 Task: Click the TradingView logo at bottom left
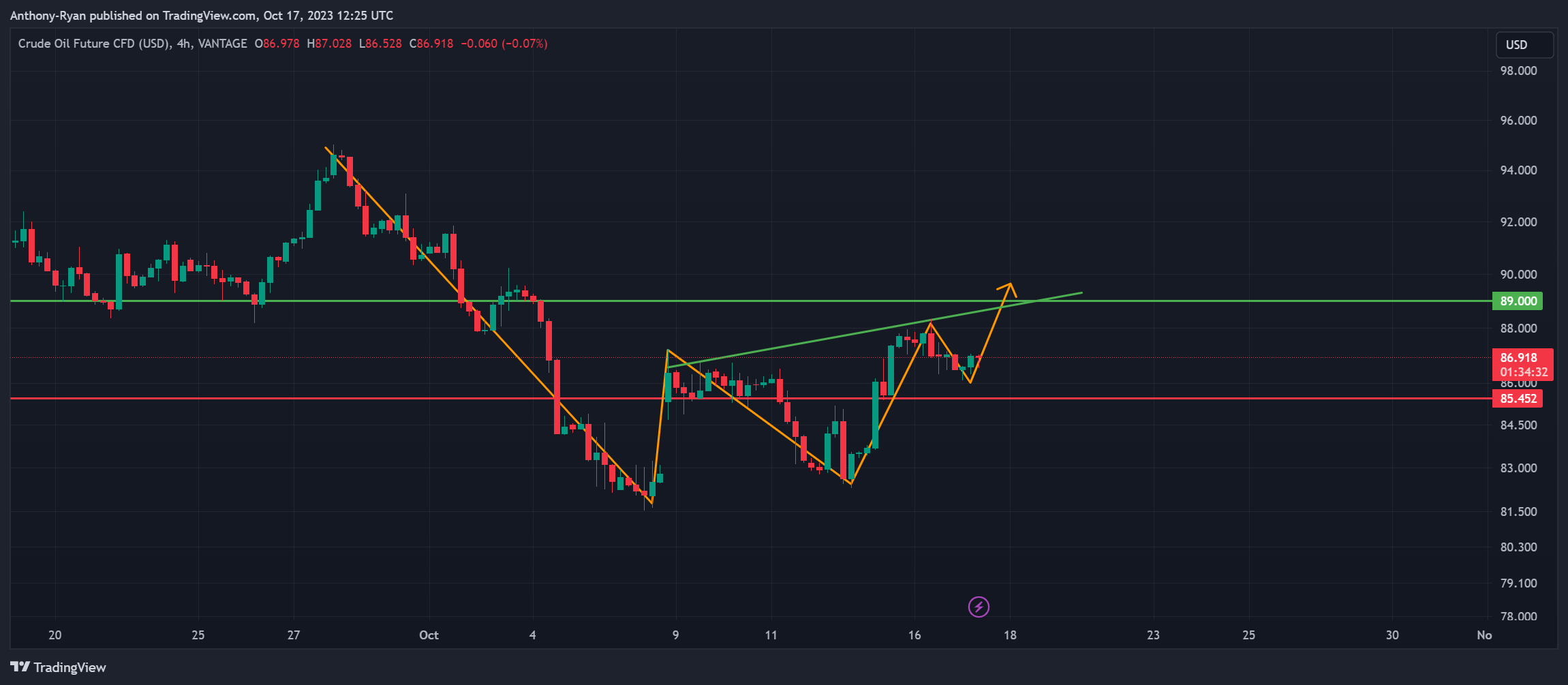pyautogui.click(x=58, y=667)
